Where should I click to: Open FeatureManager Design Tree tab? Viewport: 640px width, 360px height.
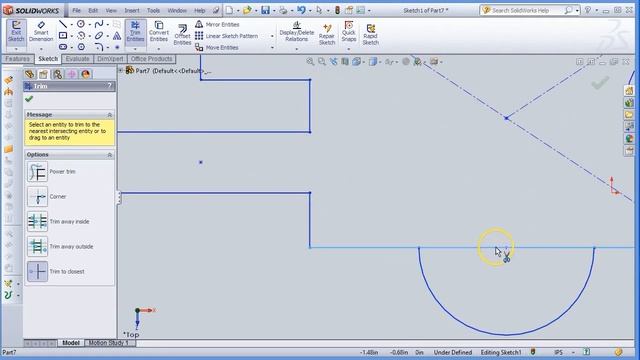pos(29,74)
